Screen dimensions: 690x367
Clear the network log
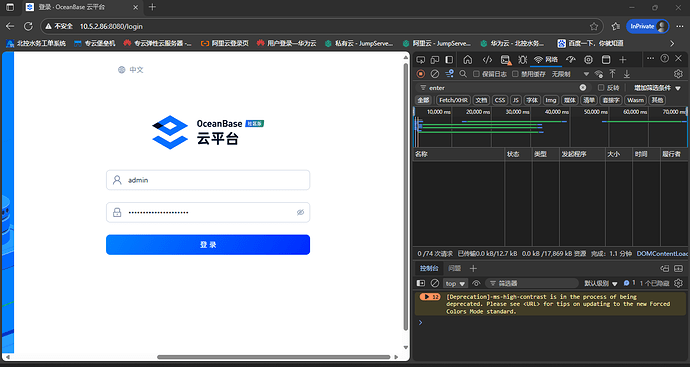point(434,74)
